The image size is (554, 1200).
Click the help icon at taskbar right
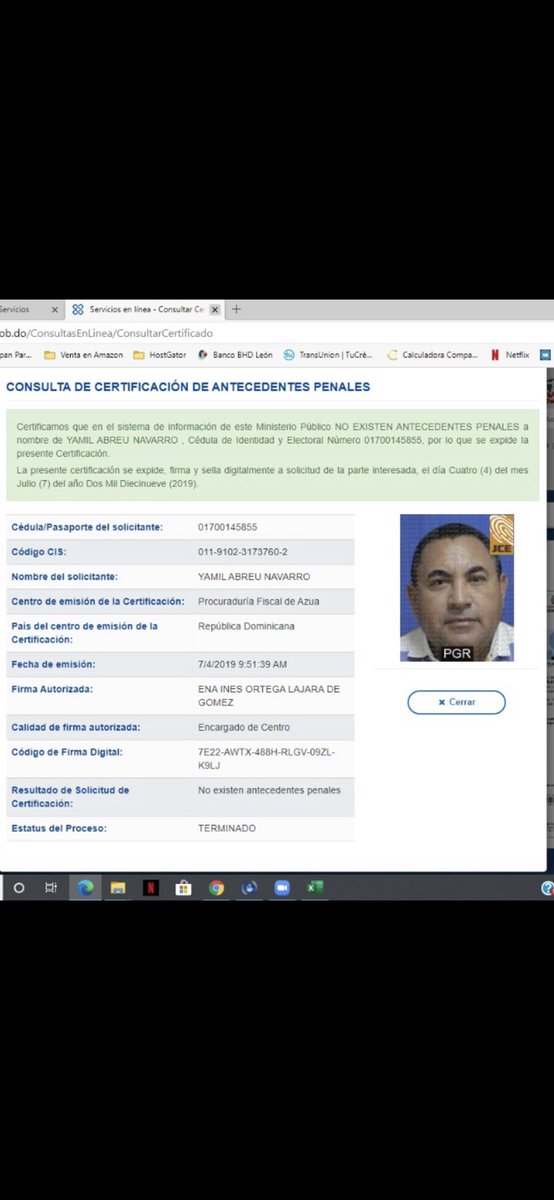pyautogui.click(x=547, y=887)
